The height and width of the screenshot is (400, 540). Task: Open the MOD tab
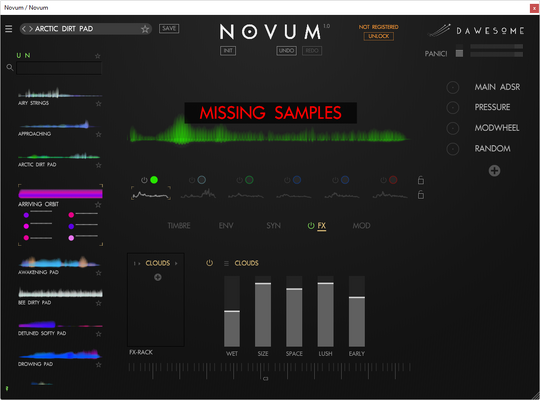click(361, 226)
